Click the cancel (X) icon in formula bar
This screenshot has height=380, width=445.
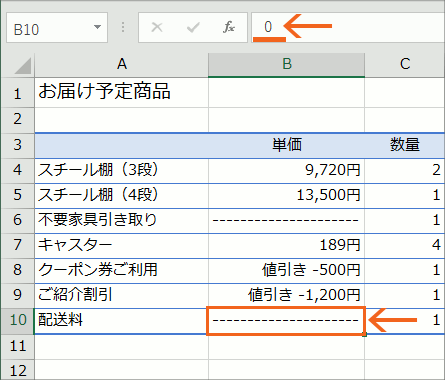pos(157,27)
